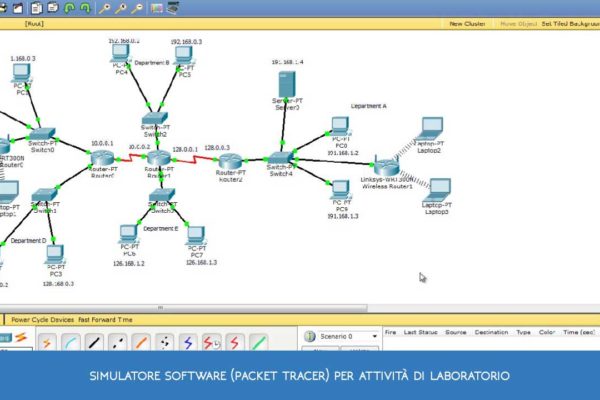Click the green Undo arrow
This screenshot has width=600, height=400.
[x=70, y=8]
